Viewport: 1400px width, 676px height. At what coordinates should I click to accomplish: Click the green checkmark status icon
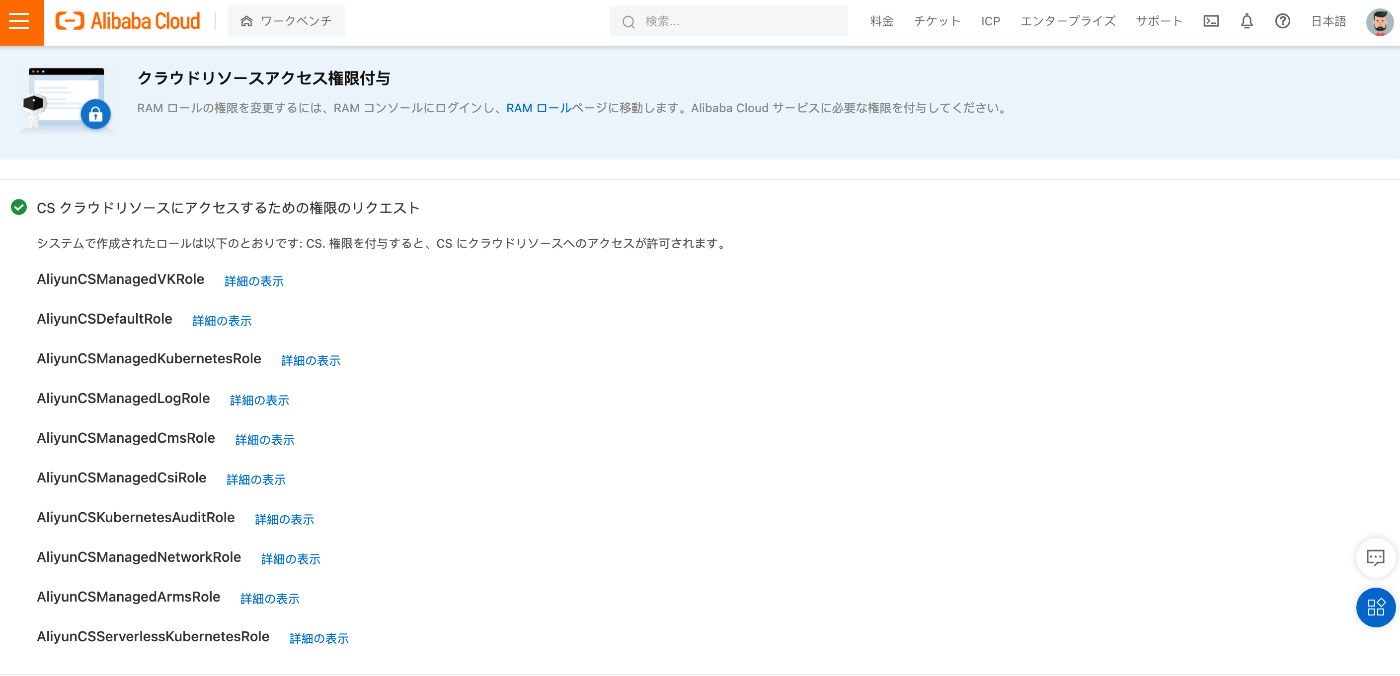tap(19, 207)
